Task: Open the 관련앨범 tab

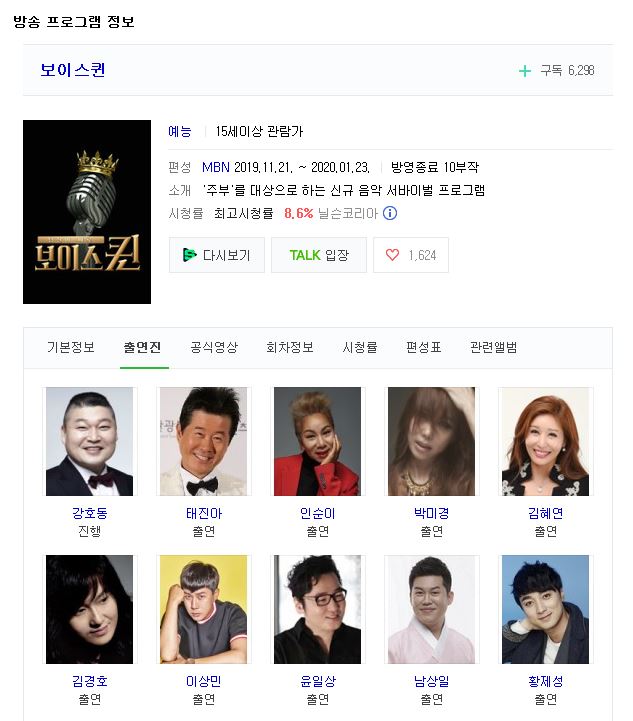Action: click(493, 347)
